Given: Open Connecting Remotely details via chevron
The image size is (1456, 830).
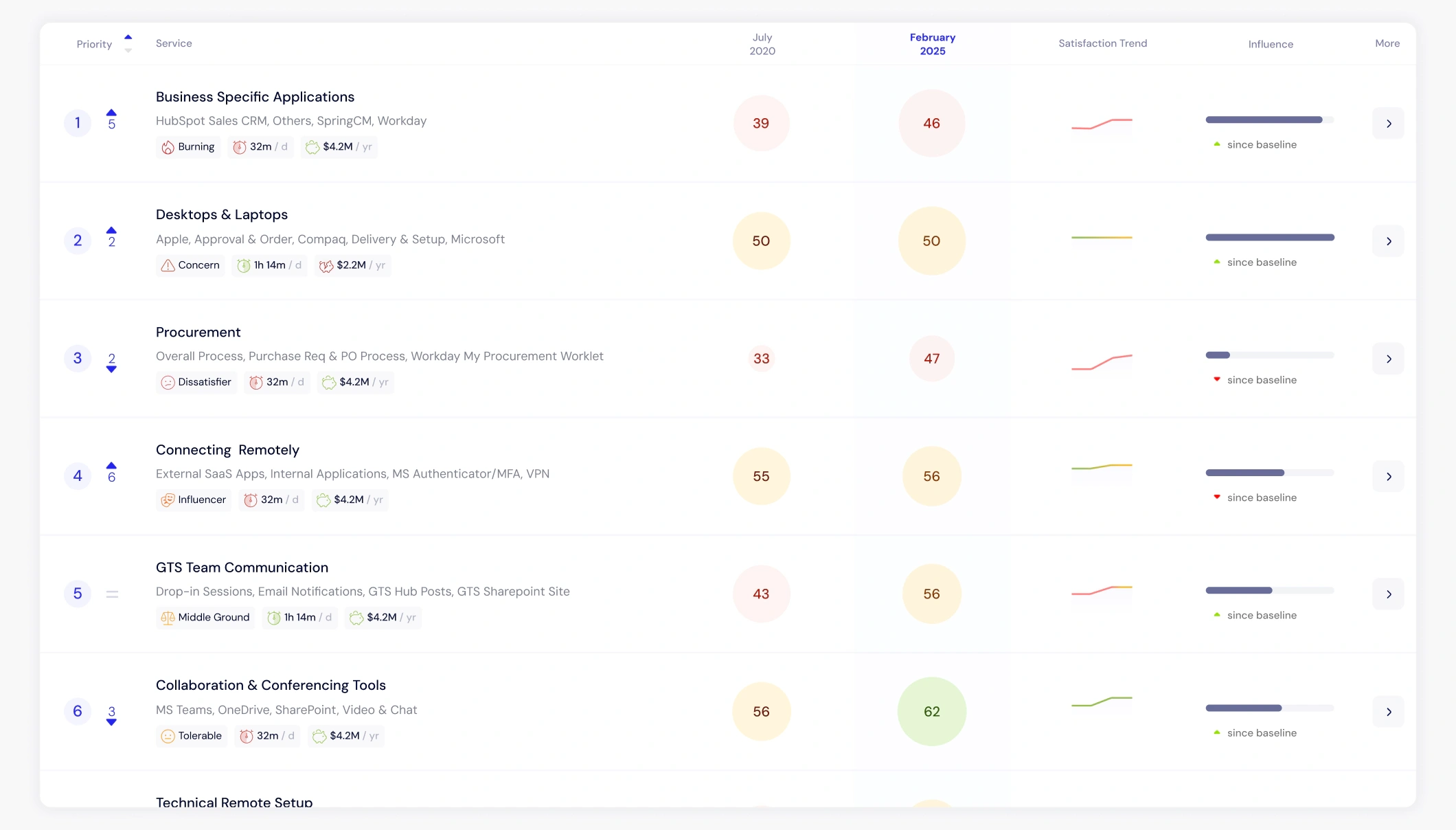Looking at the screenshot, I should [x=1388, y=476].
